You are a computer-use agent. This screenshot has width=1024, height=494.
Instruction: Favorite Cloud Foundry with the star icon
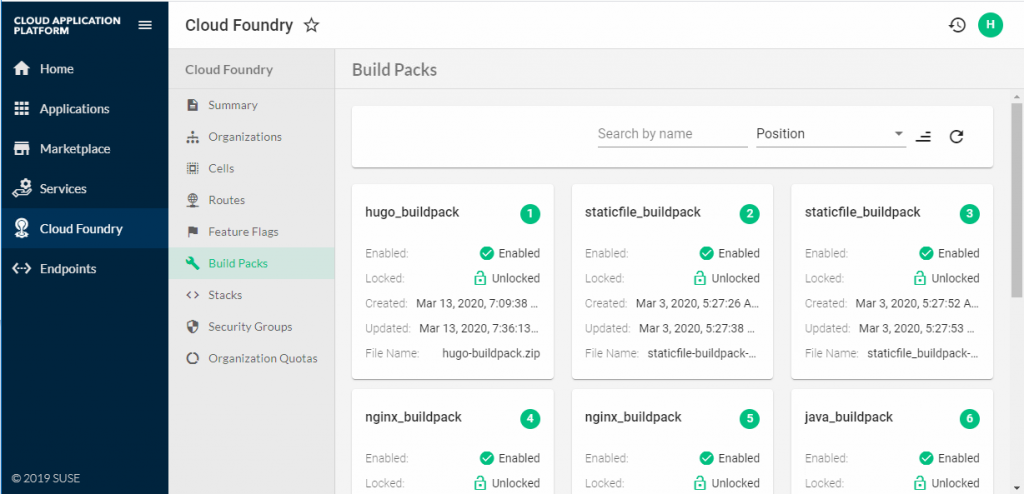[312, 25]
